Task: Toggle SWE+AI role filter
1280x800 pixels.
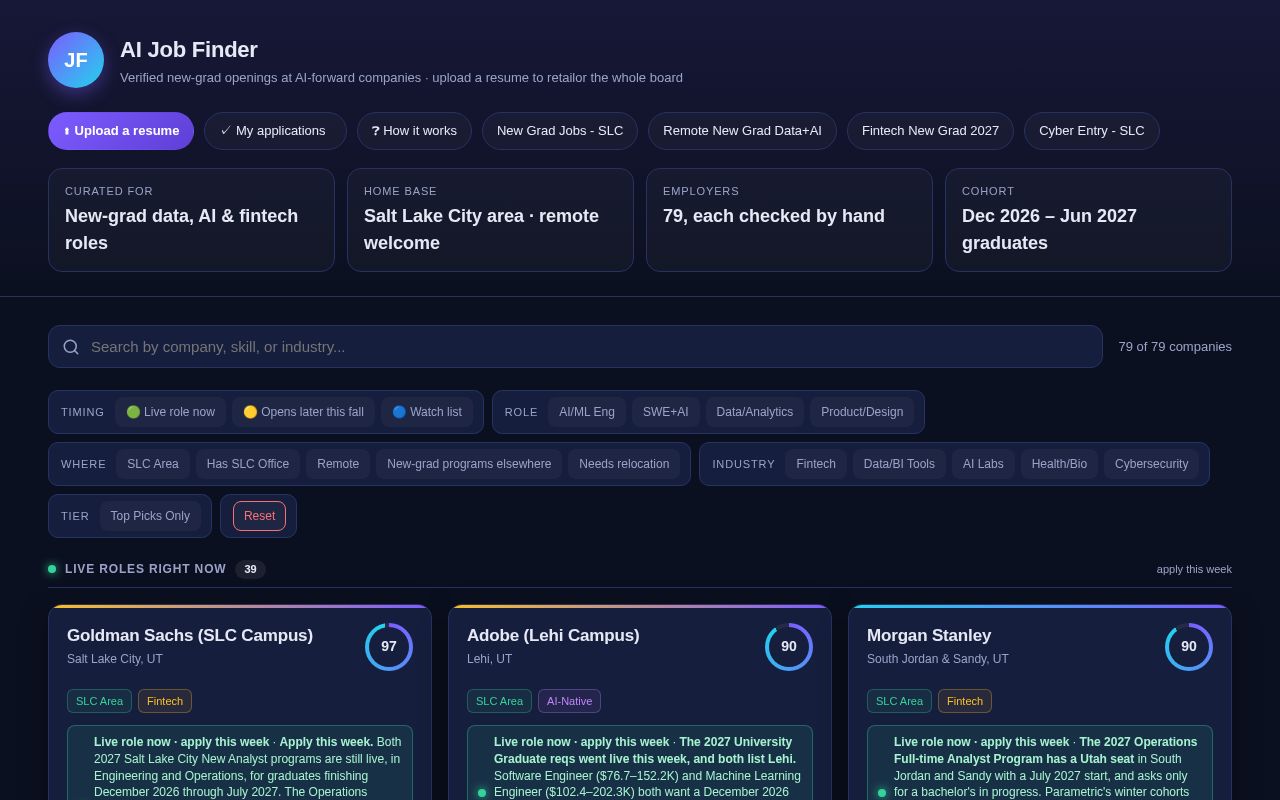Action: [666, 412]
